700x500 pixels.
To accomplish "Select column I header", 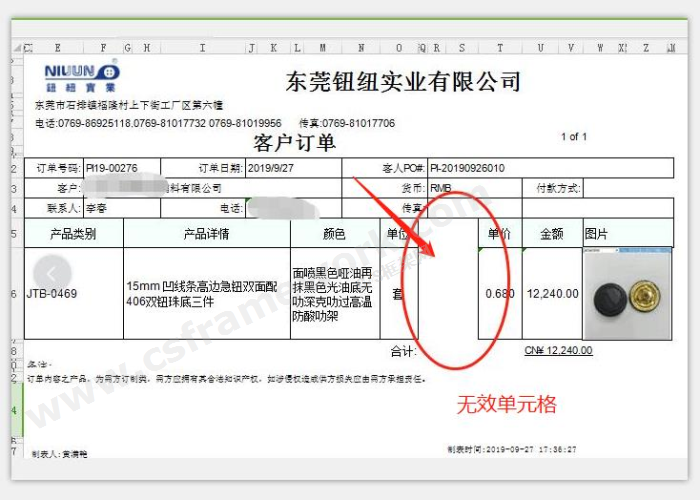I will point(203,47).
